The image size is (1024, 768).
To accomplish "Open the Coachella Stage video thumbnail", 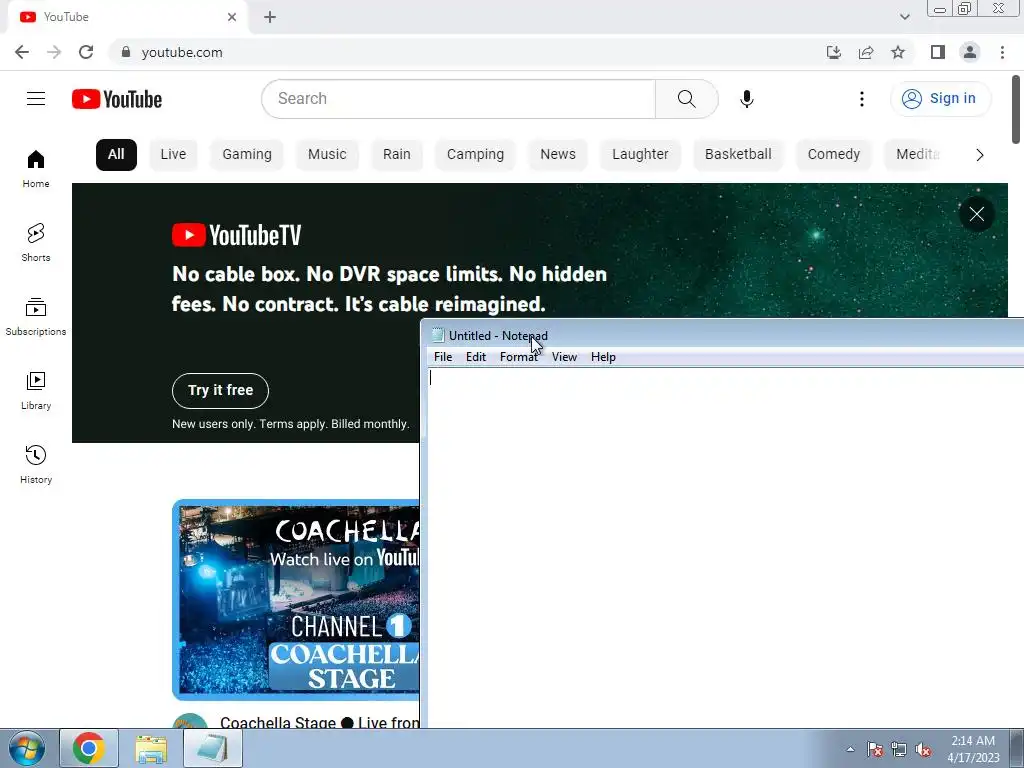I will tap(296, 600).
